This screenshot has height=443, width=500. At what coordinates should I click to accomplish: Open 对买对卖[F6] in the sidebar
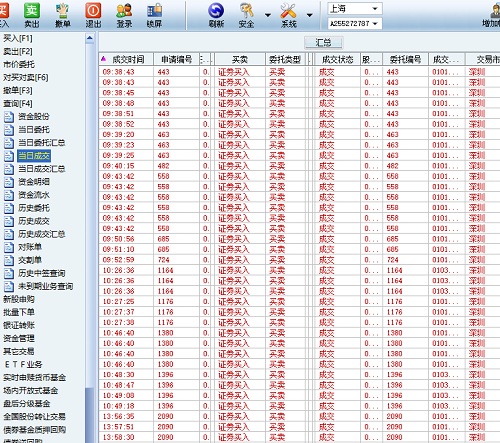click(x=26, y=77)
